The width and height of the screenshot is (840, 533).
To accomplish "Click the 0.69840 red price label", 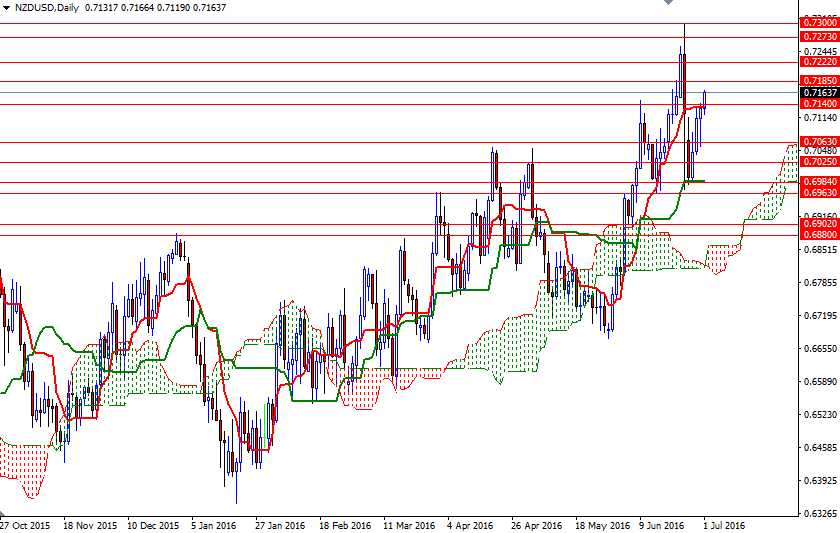I will [819, 182].
